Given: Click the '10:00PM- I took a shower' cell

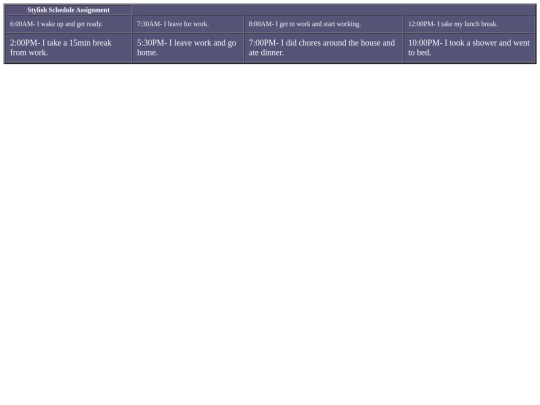Looking at the screenshot, I should 469,48.
